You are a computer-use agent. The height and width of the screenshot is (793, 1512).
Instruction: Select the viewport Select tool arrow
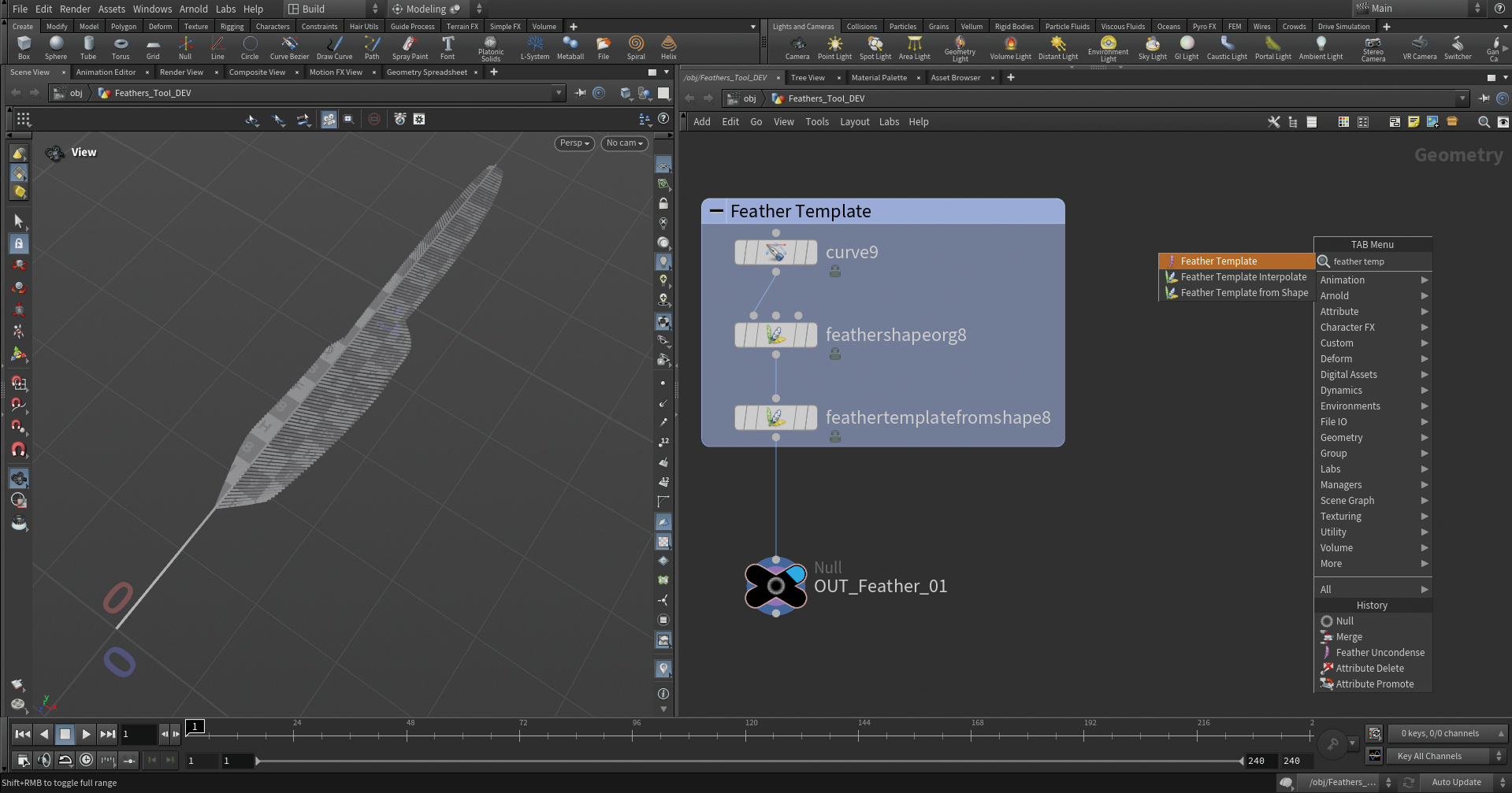pos(19,221)
